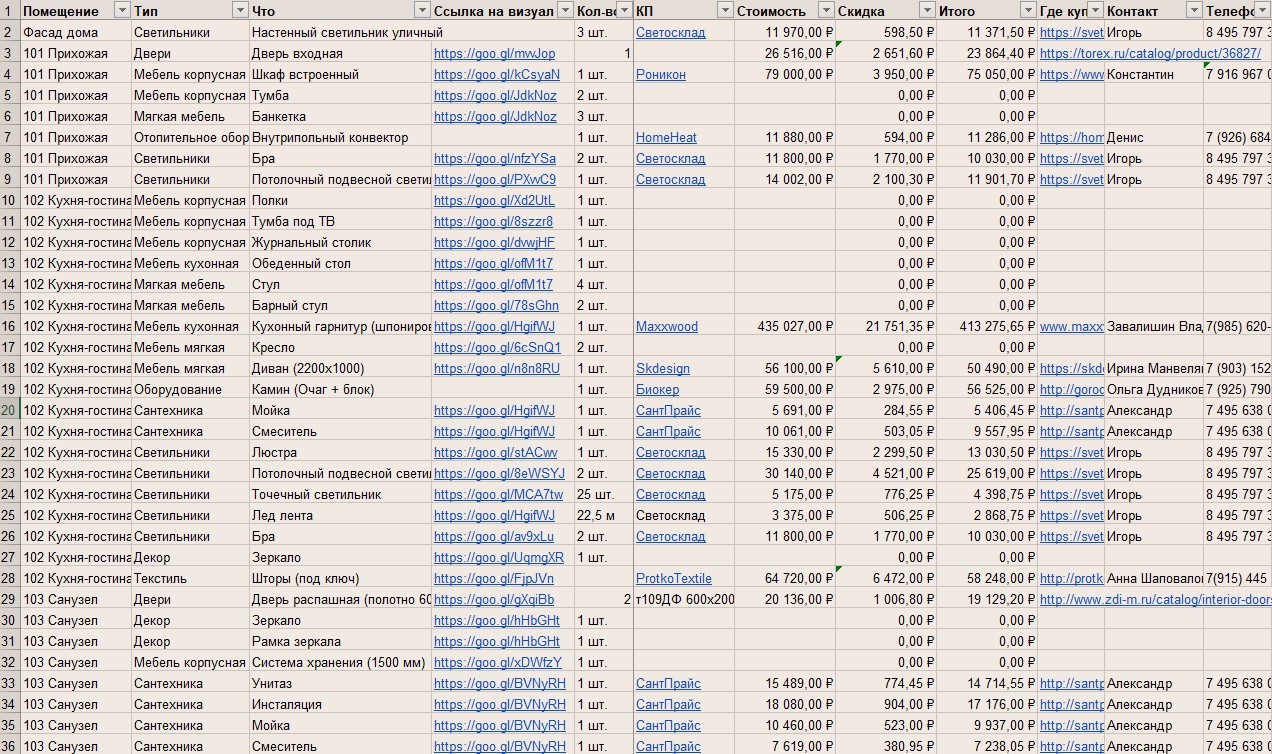Open the goo.gl/MCA7tw link for Точечный светильник
Viewport: 1272px width, 754px height.
[498, 494]
